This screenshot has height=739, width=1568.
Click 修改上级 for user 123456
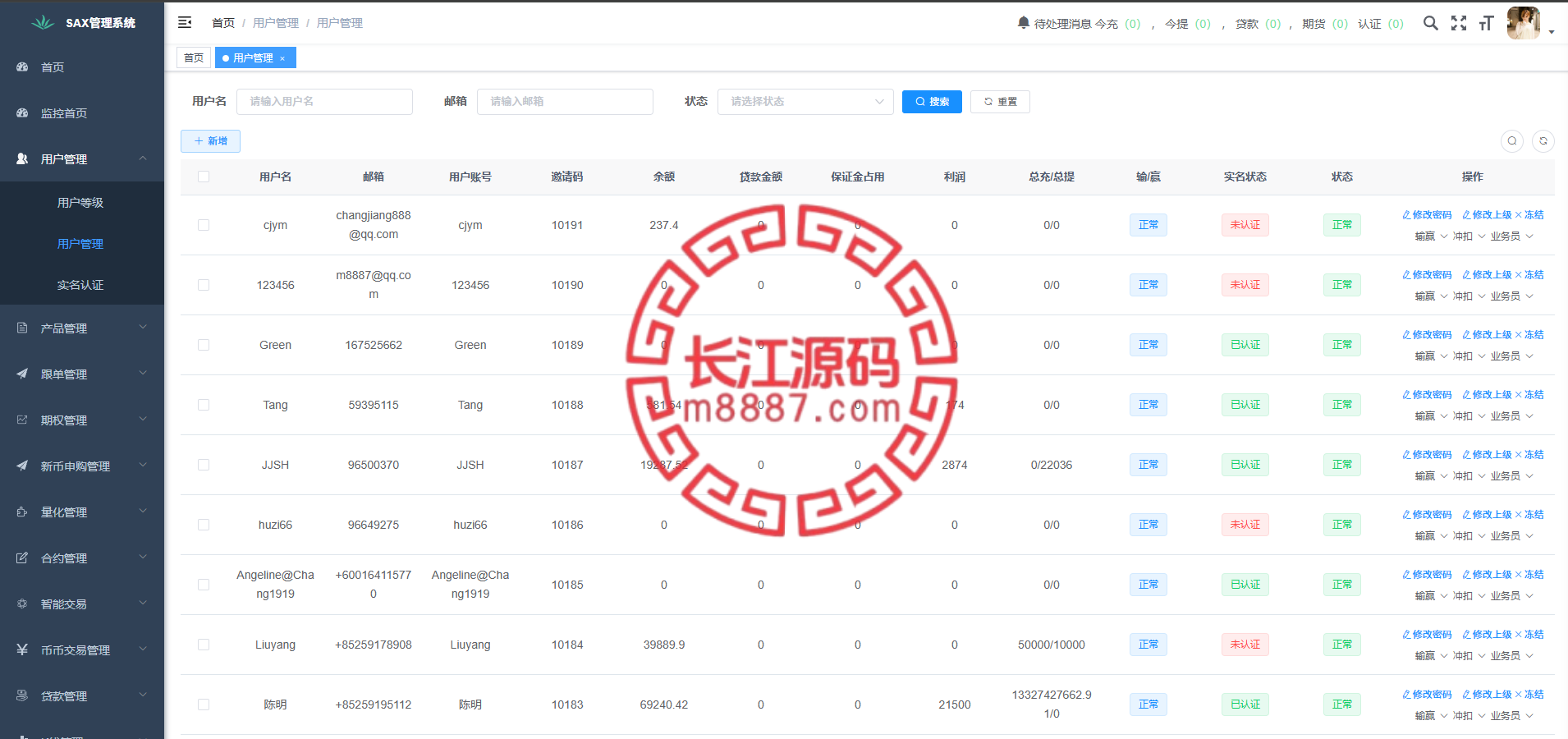click(x=1487, y=275)
